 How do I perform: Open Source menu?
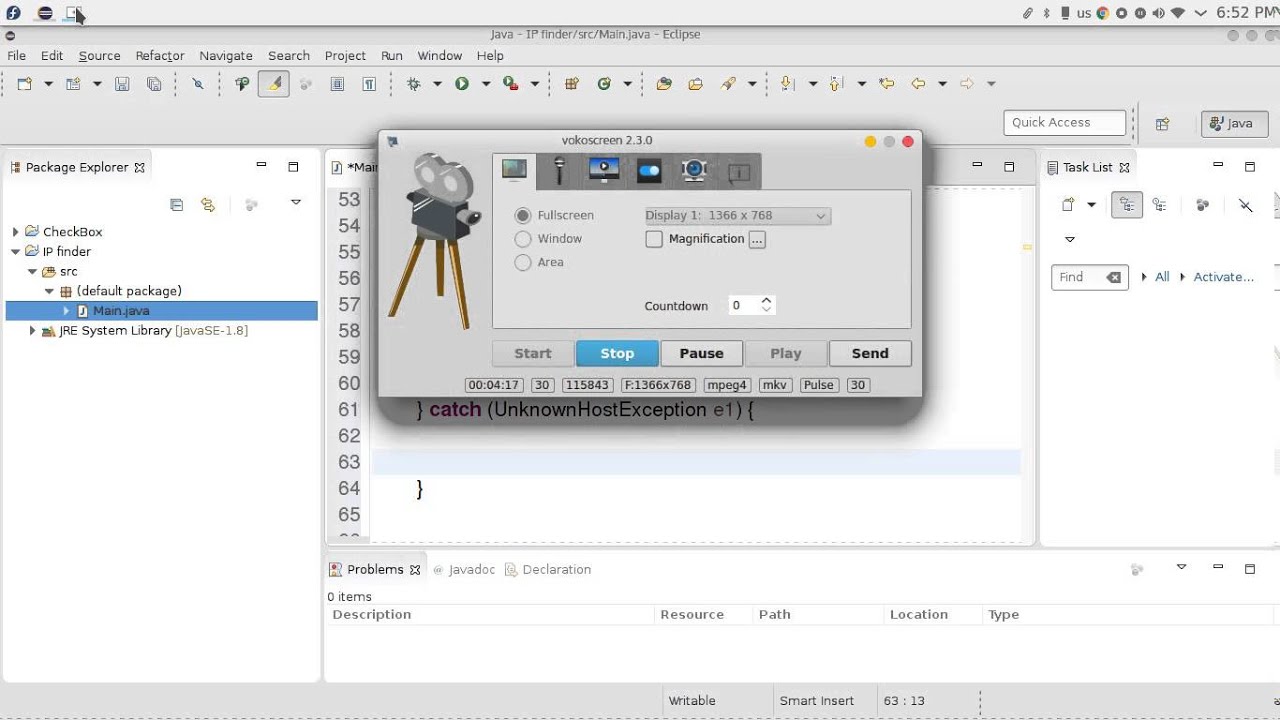tap(99, 56)
